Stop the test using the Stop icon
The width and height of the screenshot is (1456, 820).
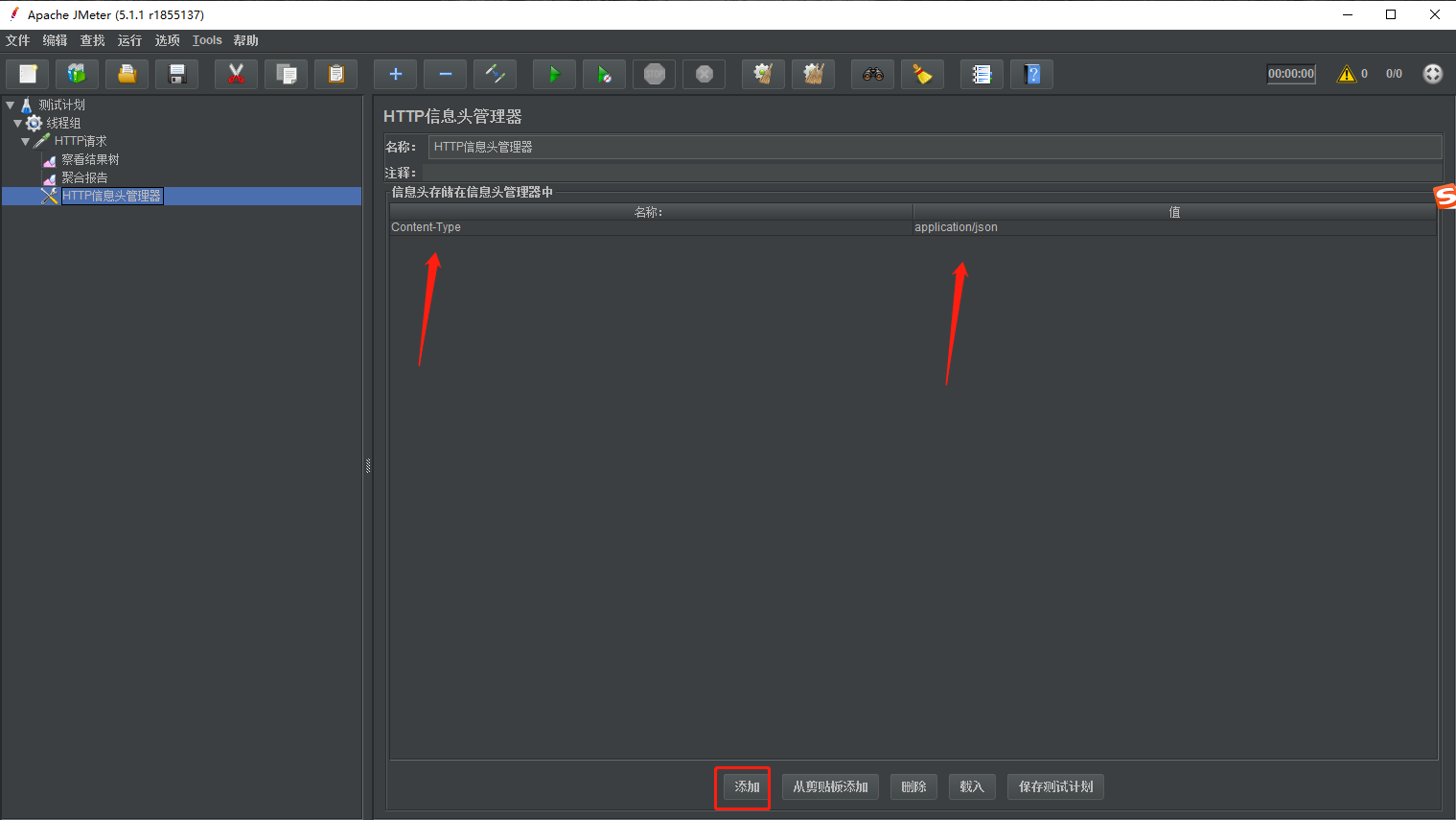[x=654, y=74]
